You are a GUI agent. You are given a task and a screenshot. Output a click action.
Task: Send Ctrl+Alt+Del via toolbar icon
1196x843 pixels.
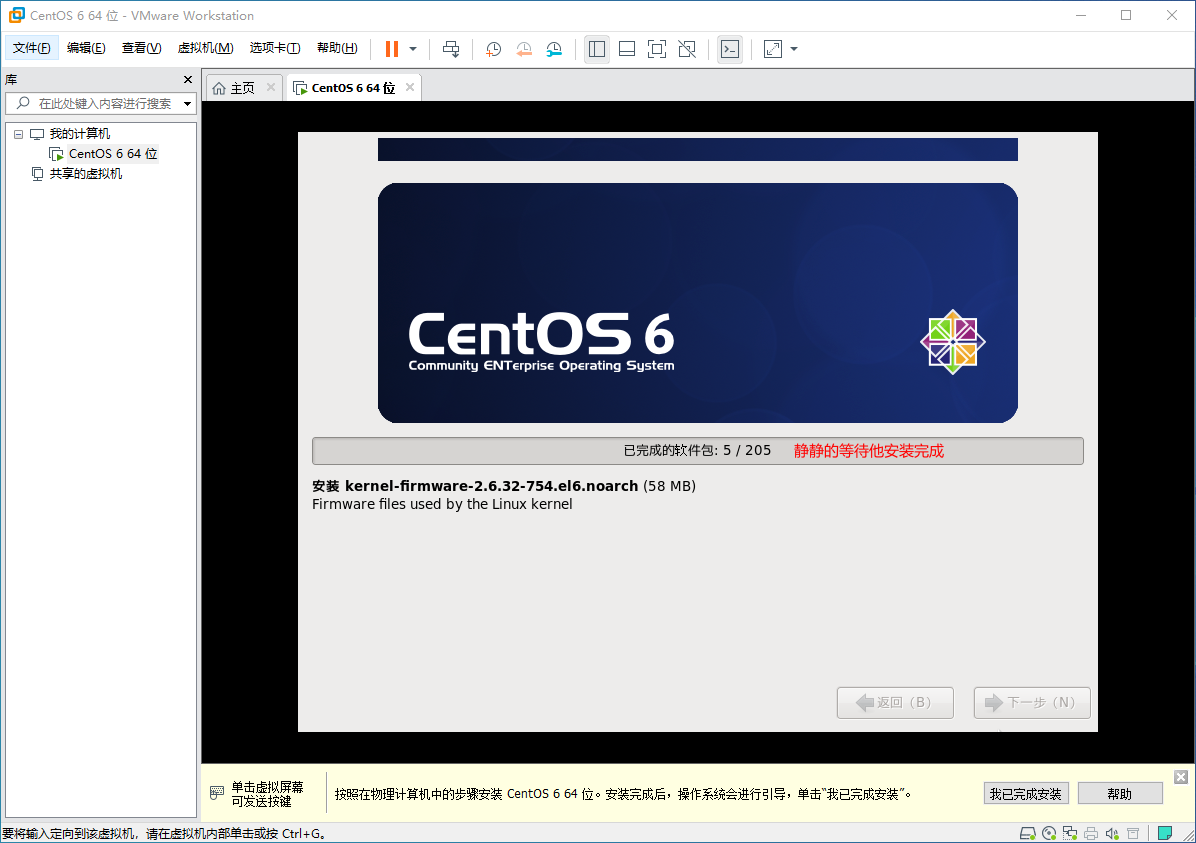tap(451, 49)
